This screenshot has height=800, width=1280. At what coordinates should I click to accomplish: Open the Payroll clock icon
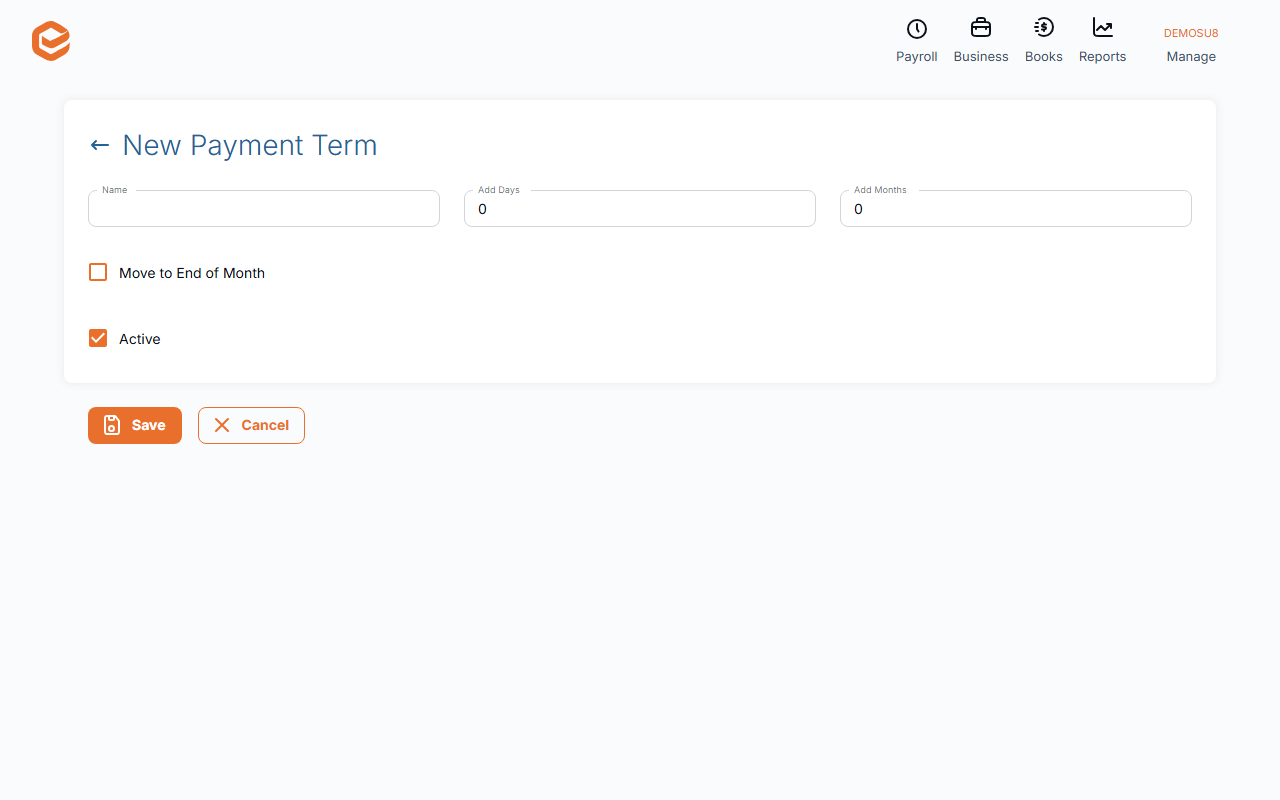(916, 29)
